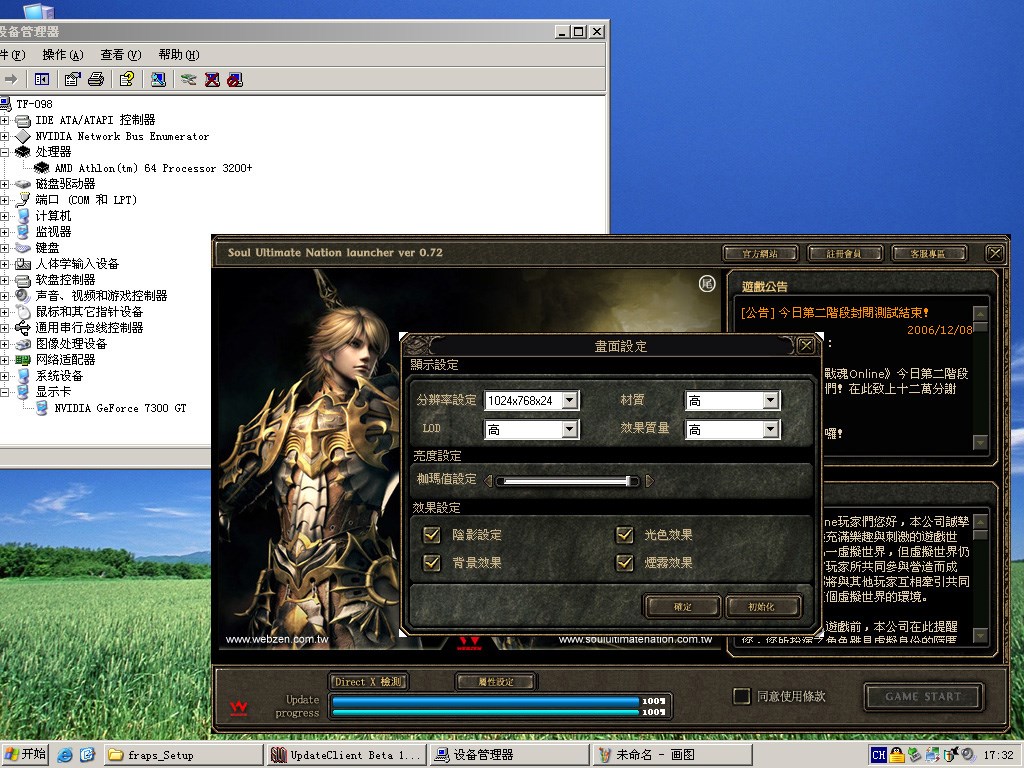Click the Forward arrow in Device Manager toolbar
The height and width of the screenshot is (768, 1024).
(10, 80)
